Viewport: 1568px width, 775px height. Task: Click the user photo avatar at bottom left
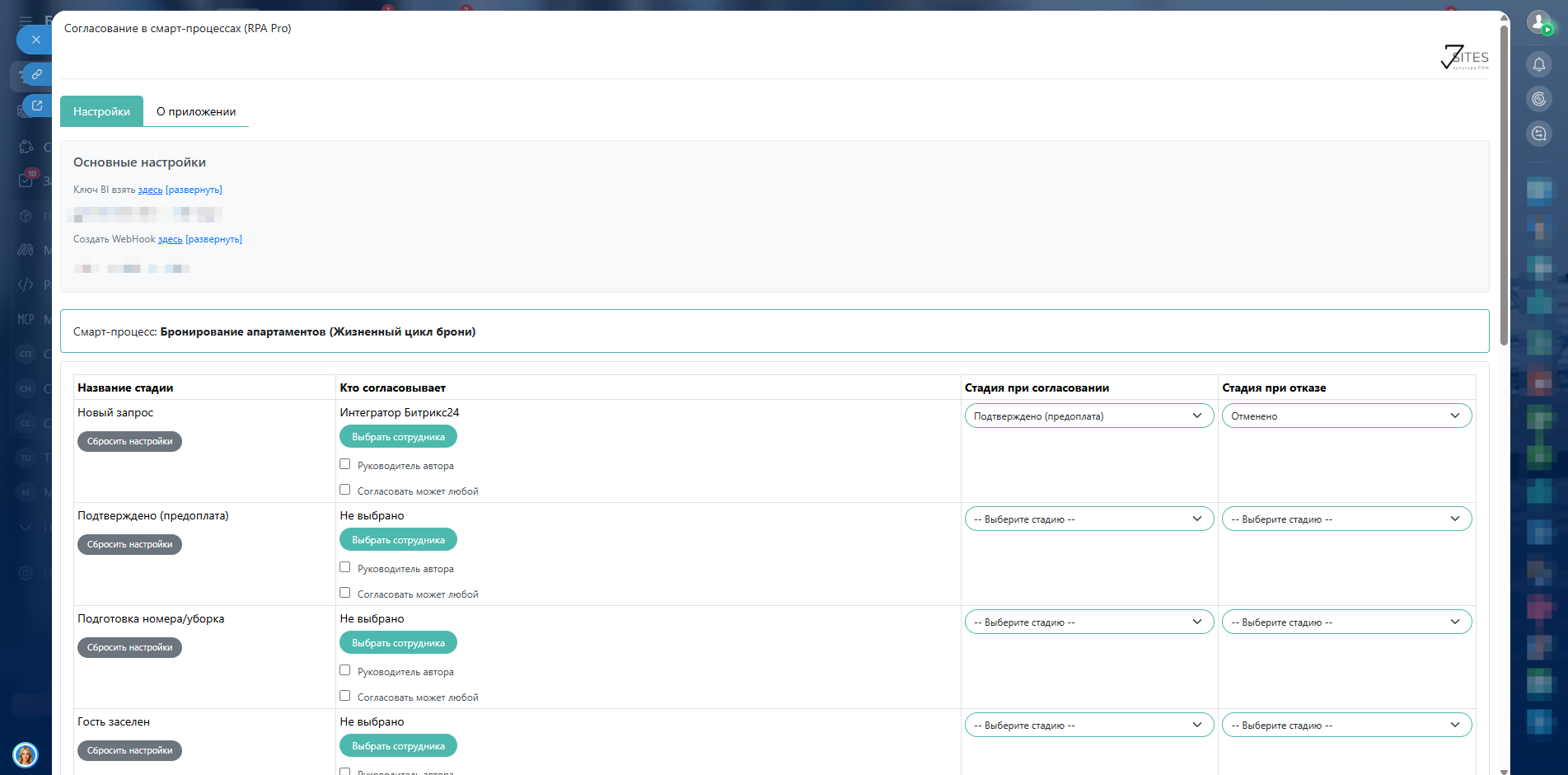point(26,754)
